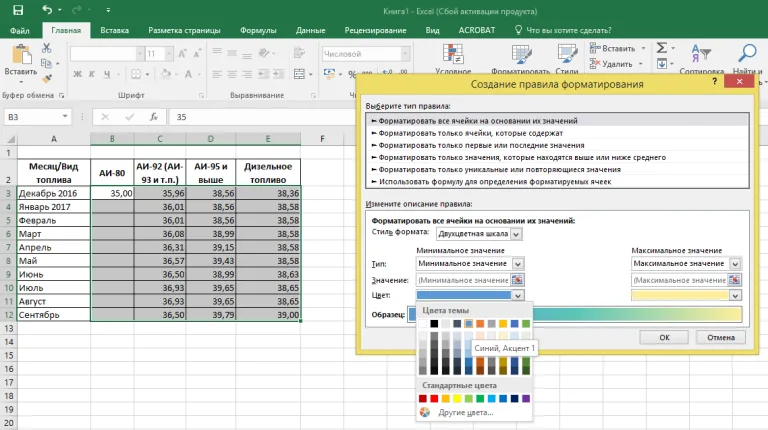This screenshot has height=430, width=768.
Task: Click the Save icon in title bar
Action: pos(18,10)
